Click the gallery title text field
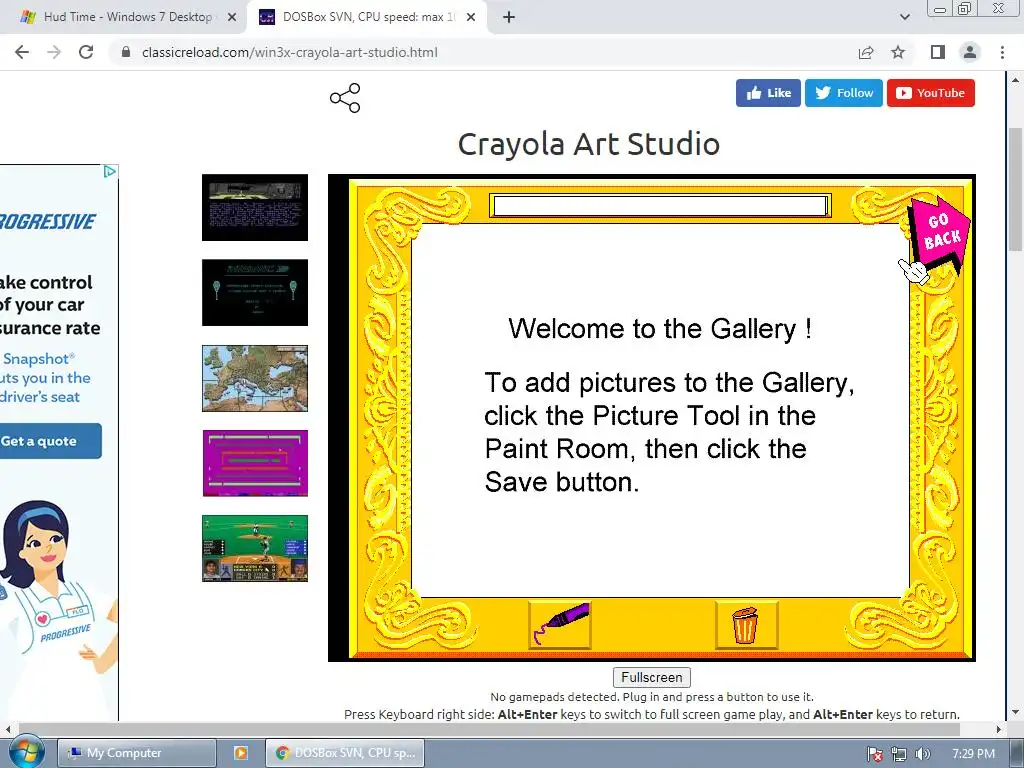Image resolution: width=1024 pixels, height=768 pixels. 660,206
